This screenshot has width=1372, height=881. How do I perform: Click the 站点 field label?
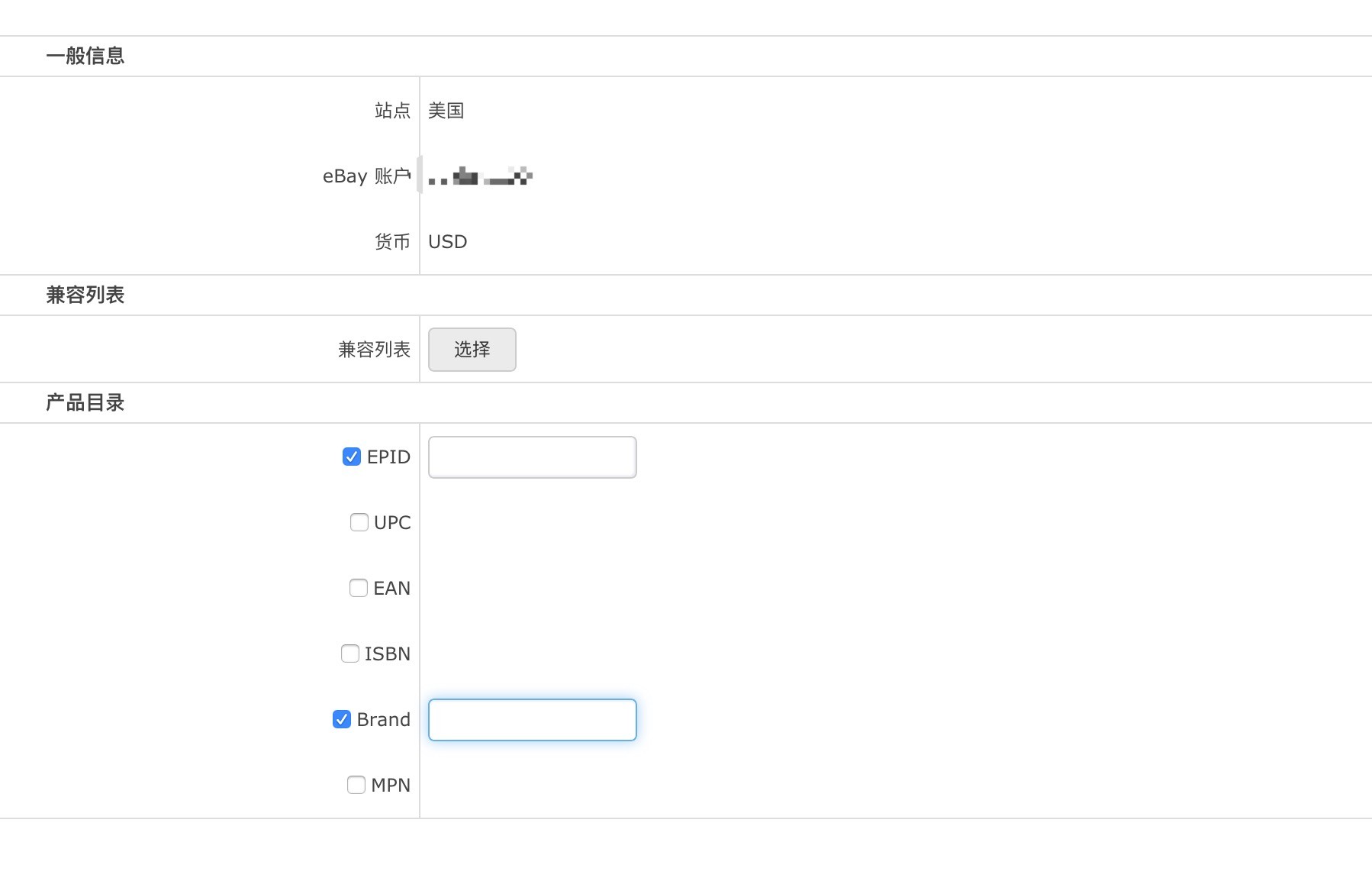coord(392,111)
